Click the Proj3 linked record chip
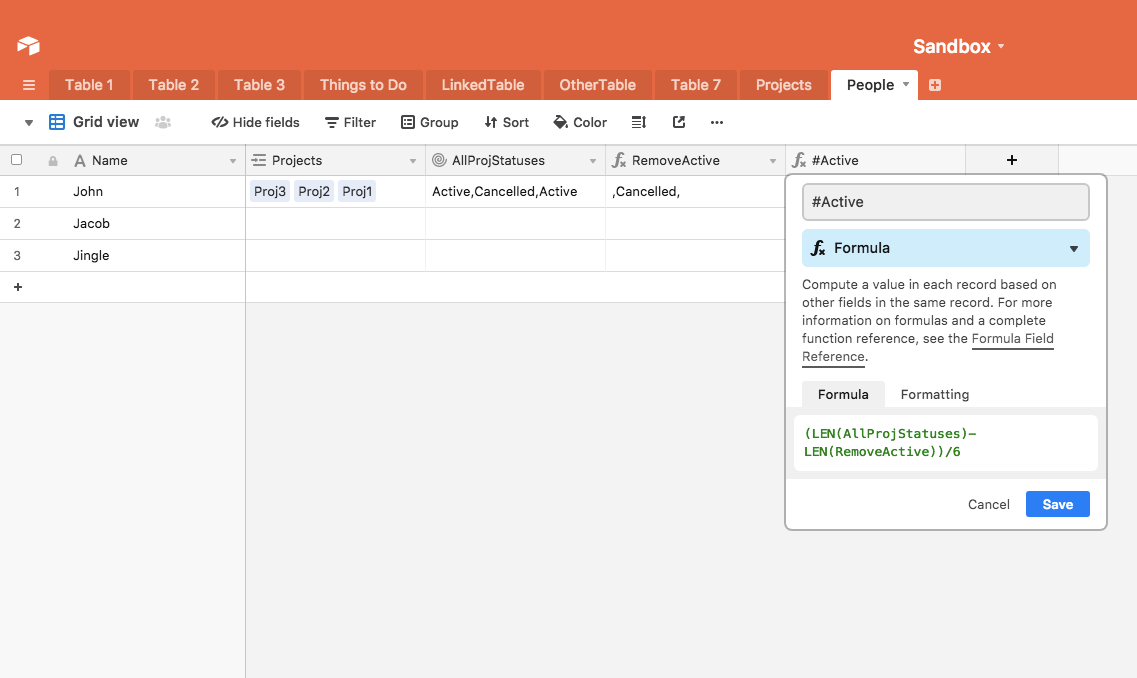This screenshot has height=678, width=1137. (270, 191)
